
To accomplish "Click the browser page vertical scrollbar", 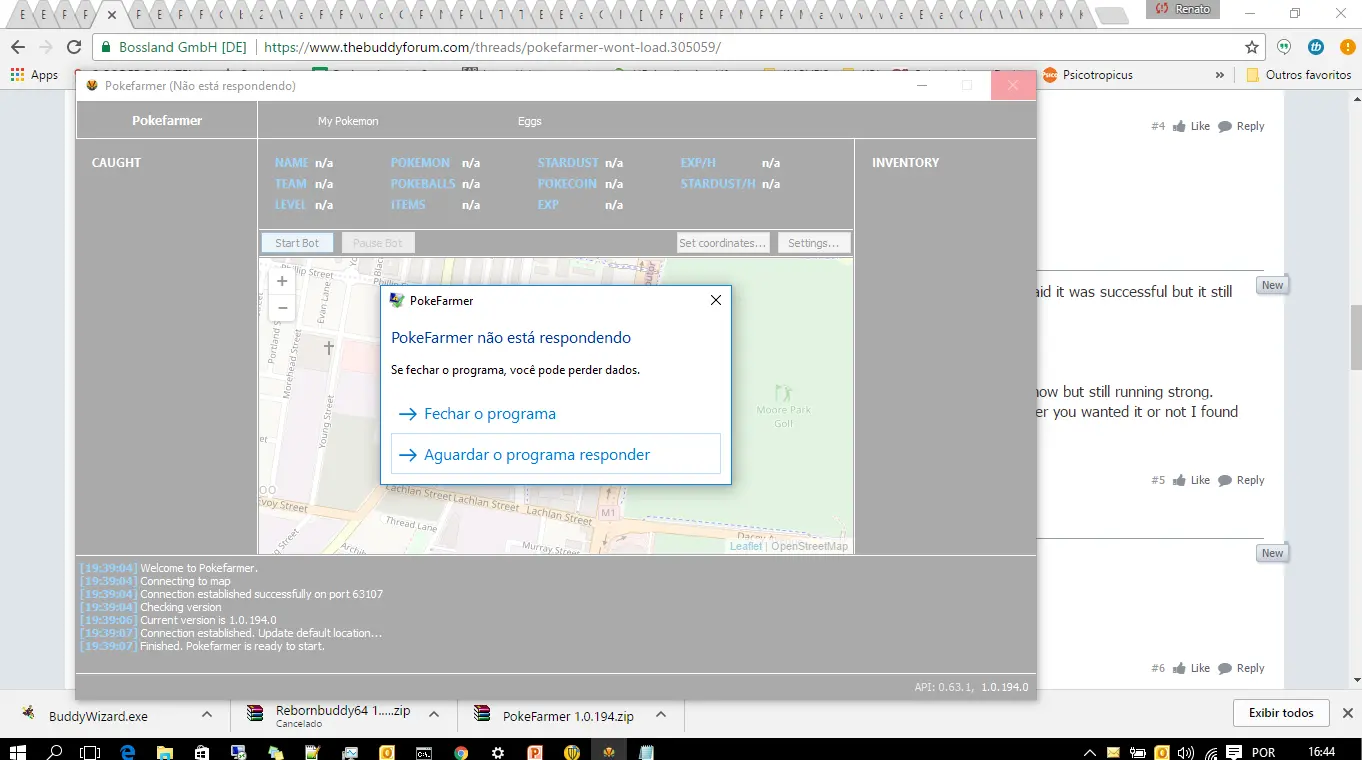I will click(1355, 337).
